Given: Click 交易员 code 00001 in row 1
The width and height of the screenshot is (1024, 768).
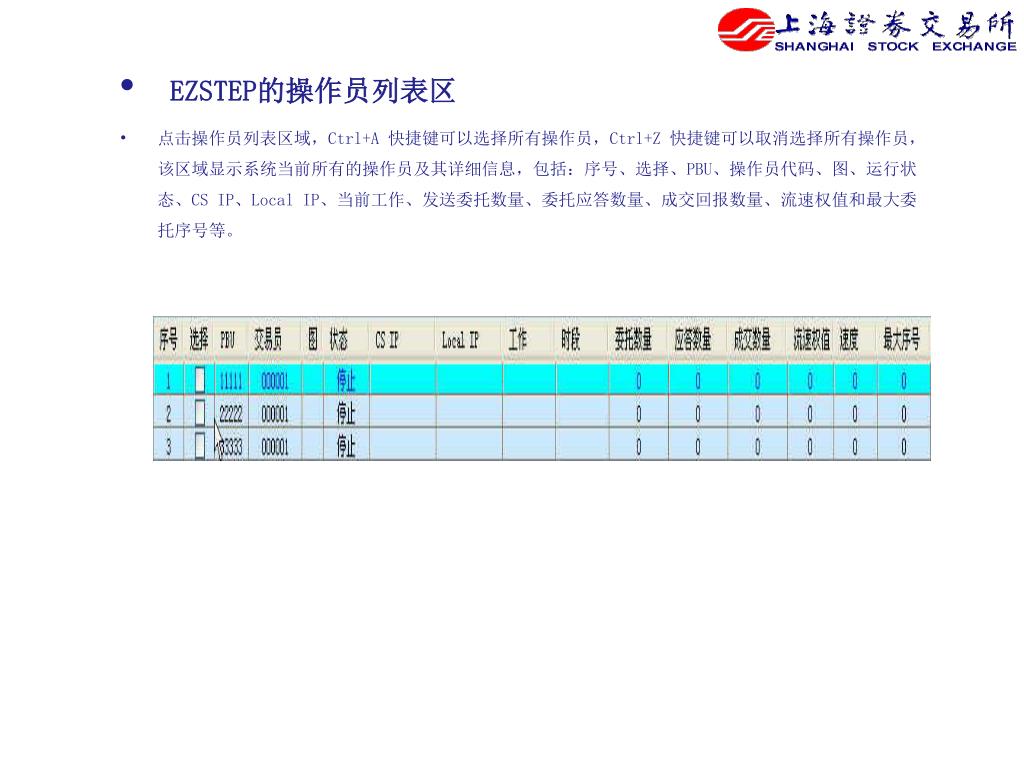Looking at the screenshot, I should pos(274,381).
